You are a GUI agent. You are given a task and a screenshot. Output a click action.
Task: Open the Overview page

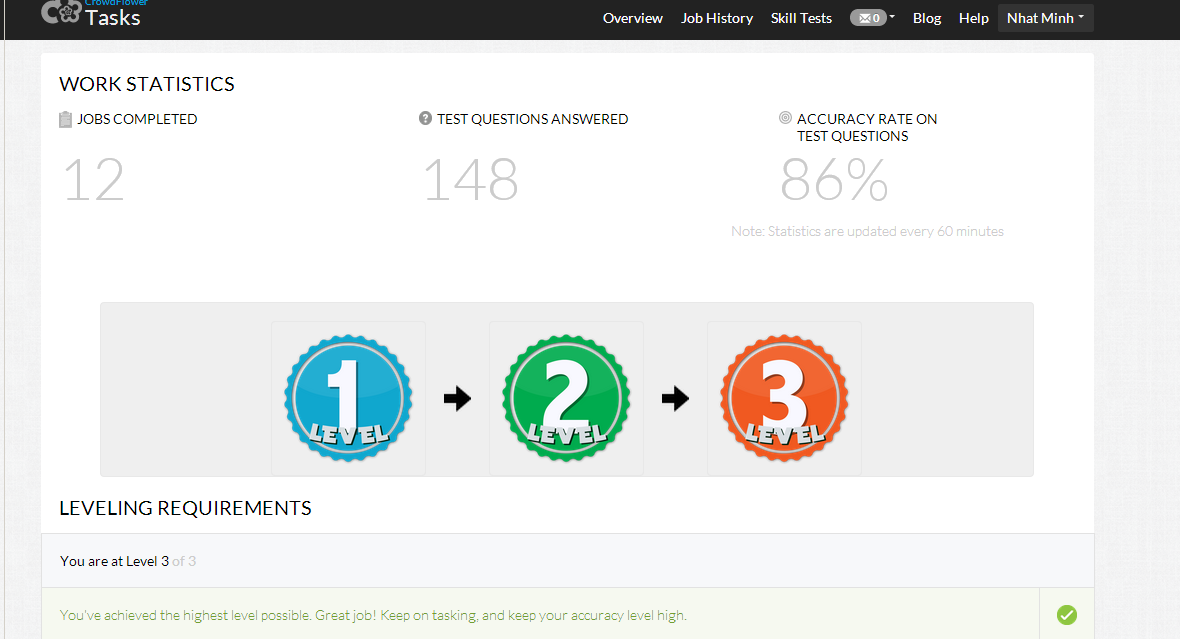pos(632,18)
